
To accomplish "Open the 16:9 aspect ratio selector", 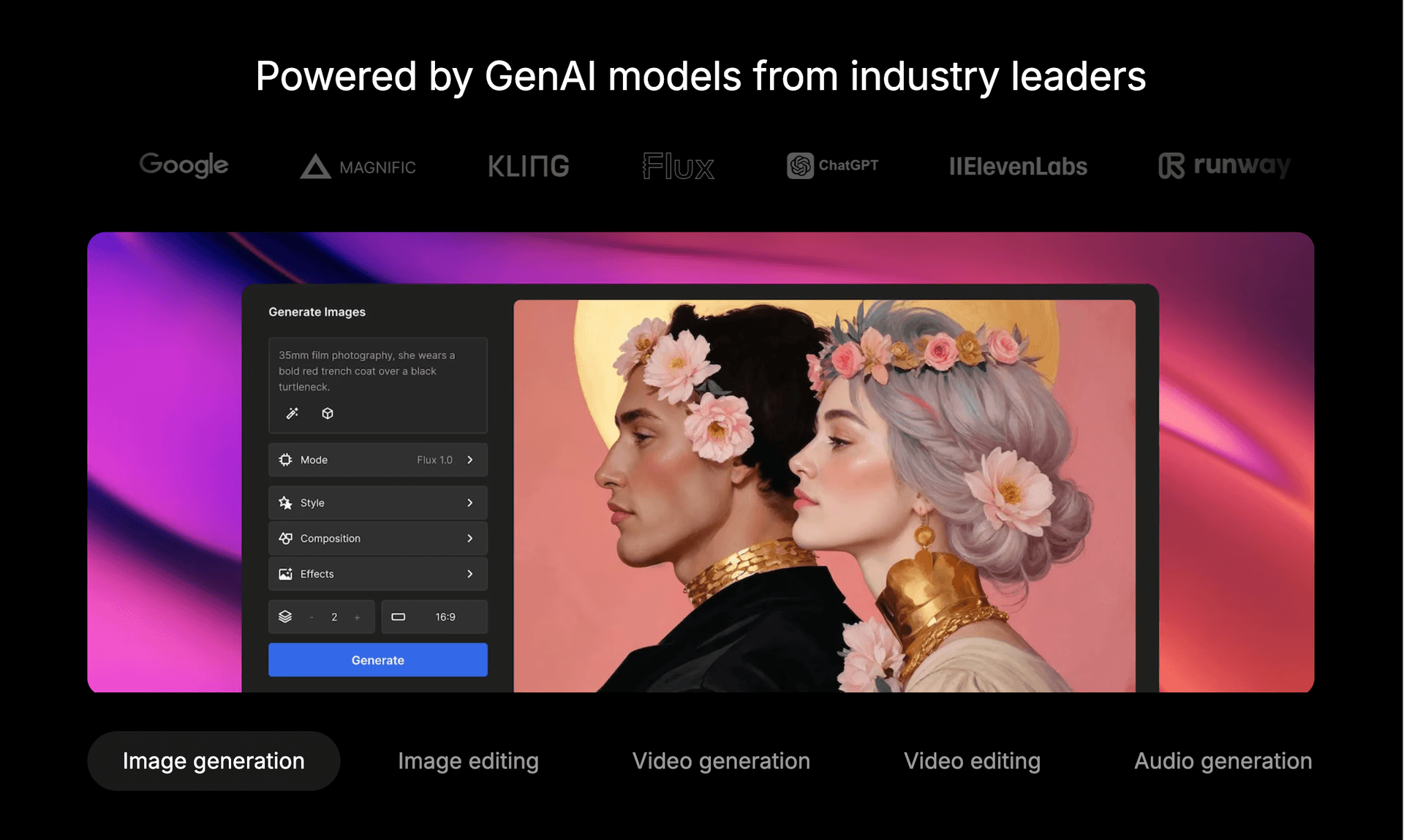I will (x=434, y=617).
